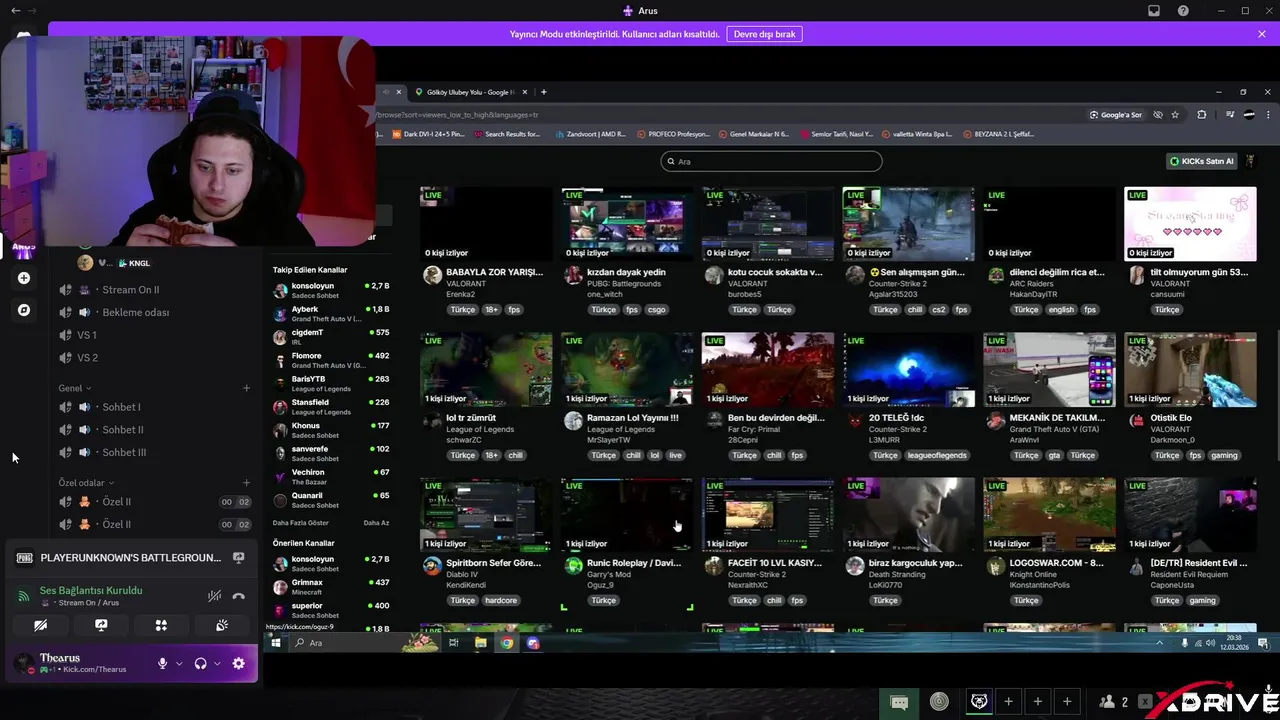The width and height of the screenshot is (1280, 720).
Task: Join the Sohbet I voice channel
Action: (154, 407)
